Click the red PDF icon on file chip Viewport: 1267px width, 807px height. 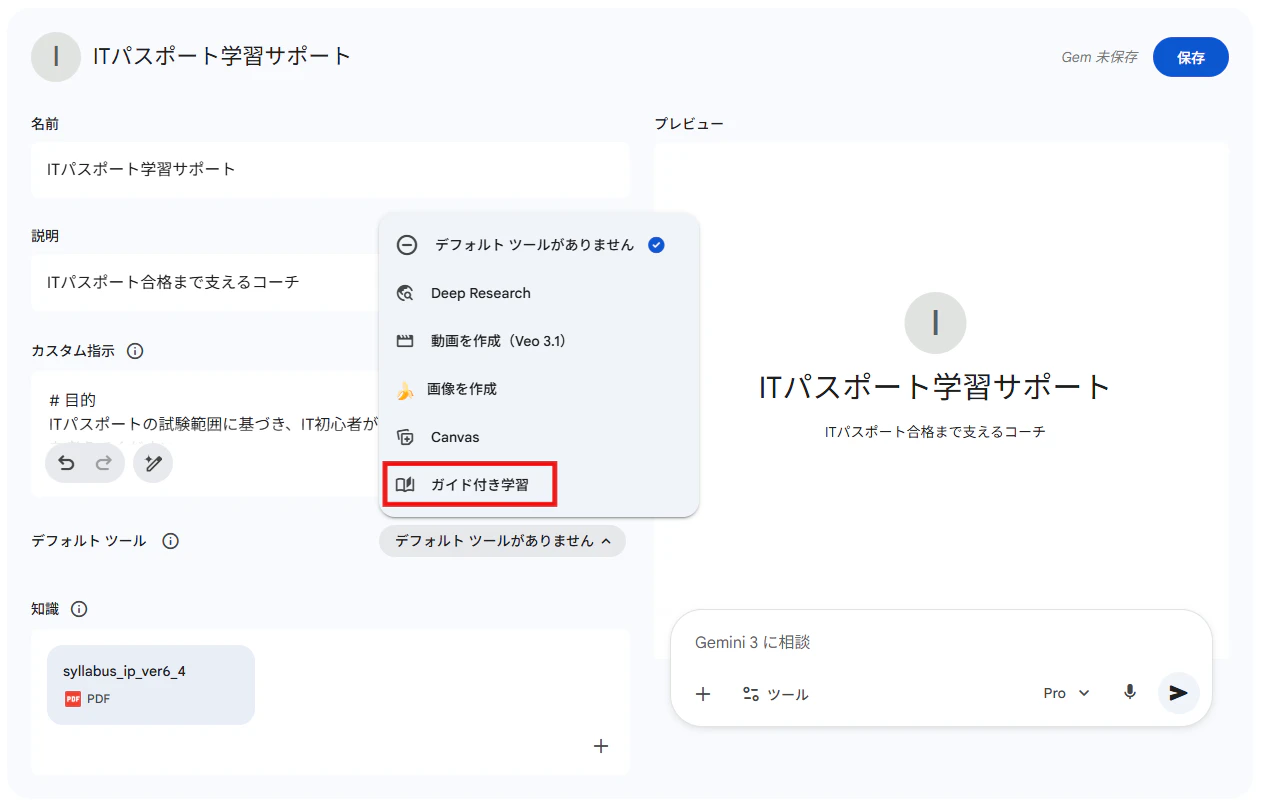coord(73,699)
